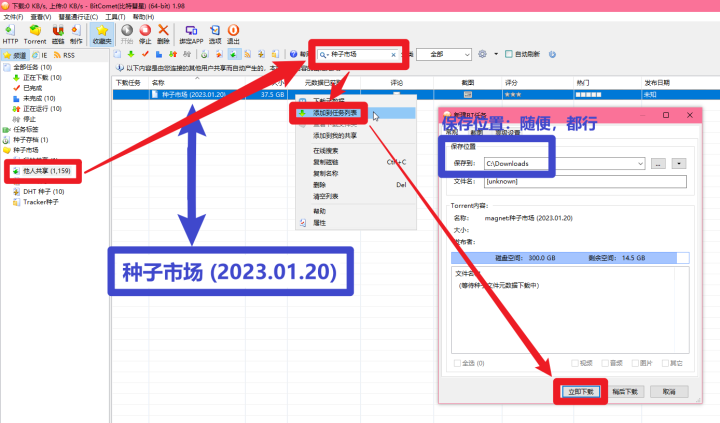Click the 稍后下载 button in dialog
This screenshot has width=720, height=423.
click(x=625, y=392)
